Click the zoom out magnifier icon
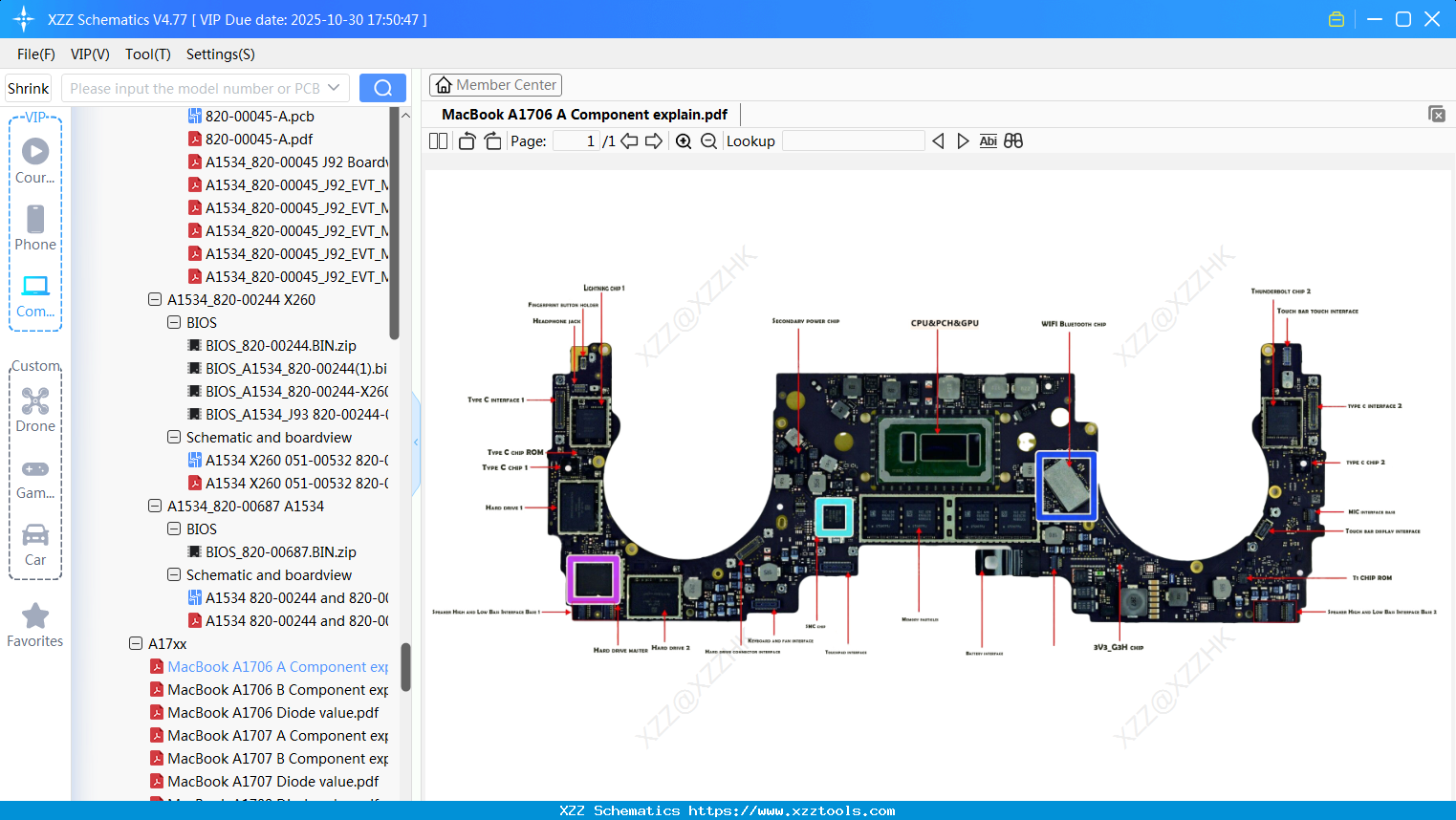 [x=708, y=141]
